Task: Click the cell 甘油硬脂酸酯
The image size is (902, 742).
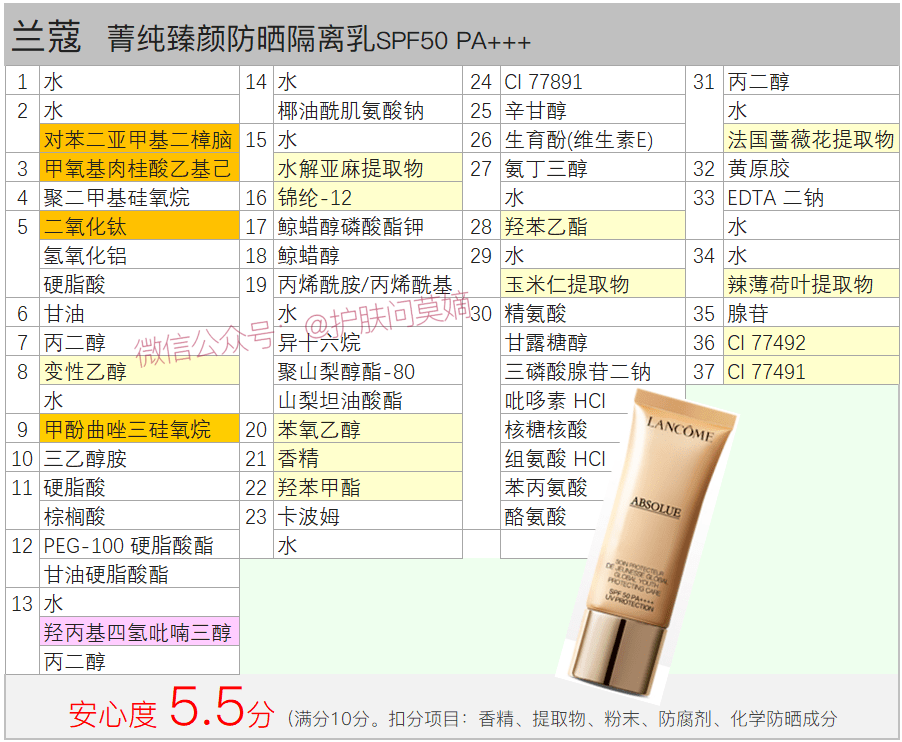Action: pos(139,574)
